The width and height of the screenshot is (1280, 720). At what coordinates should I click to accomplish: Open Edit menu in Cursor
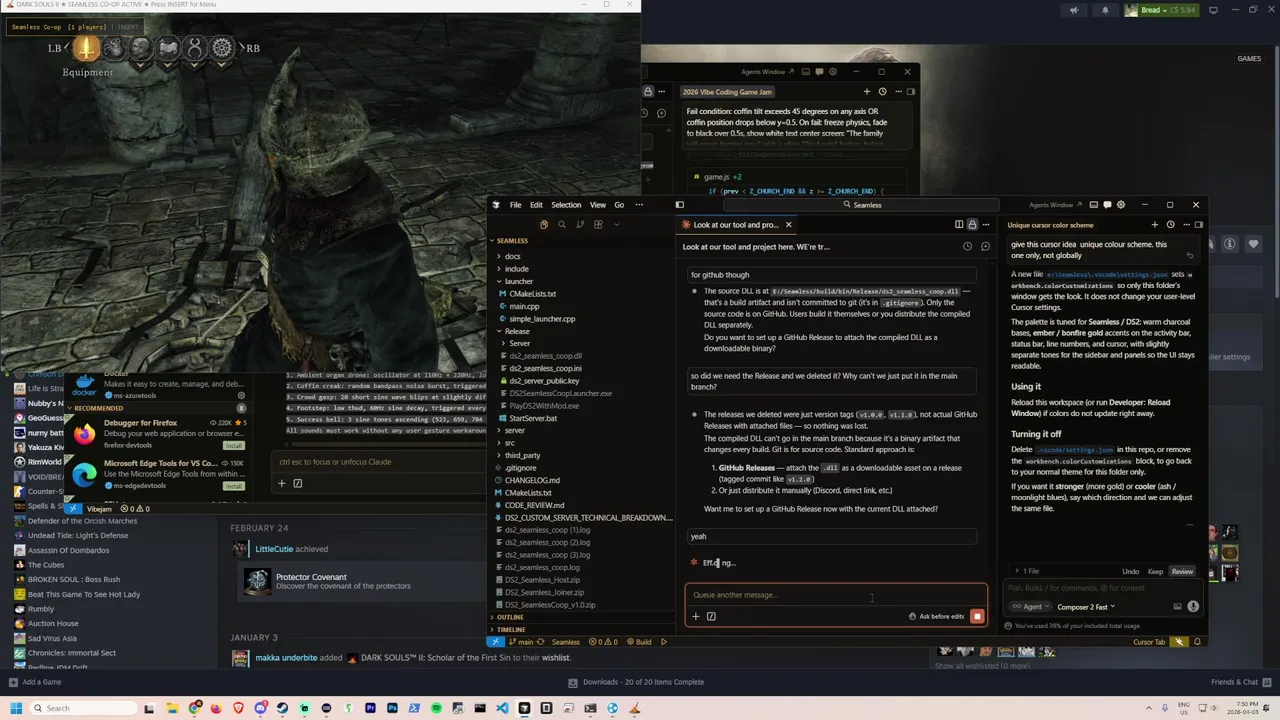pos(536,205)
